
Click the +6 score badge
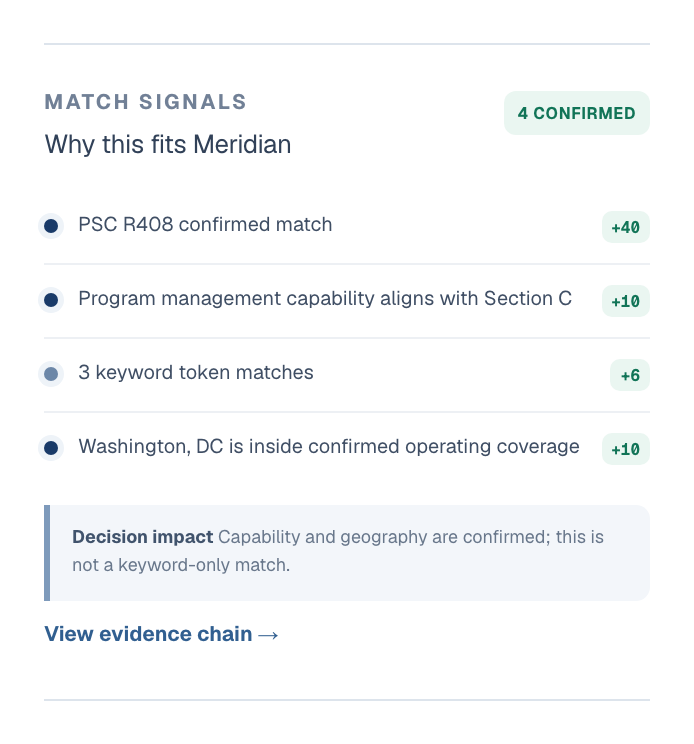tap(629, 375)
